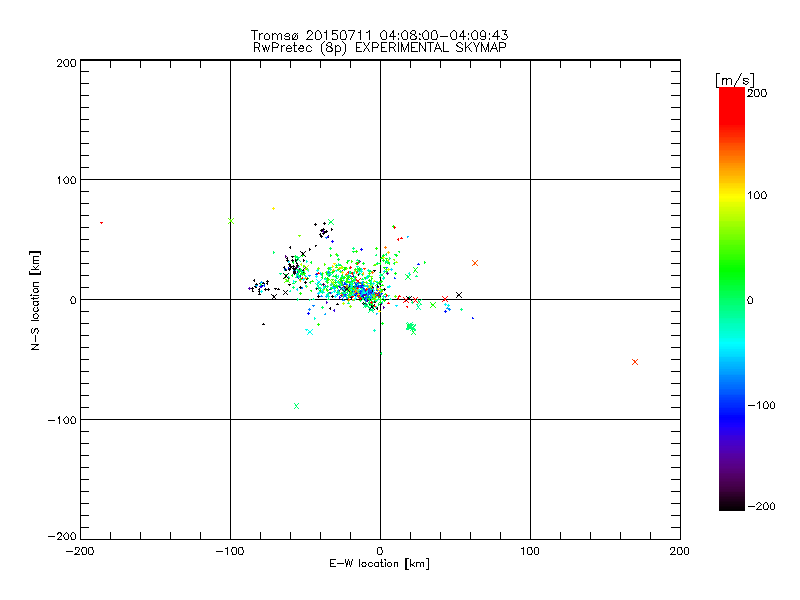Click the black bottom of the velocity colorbar
Viewport: 800px width, 600px height.
pos(732,503)
